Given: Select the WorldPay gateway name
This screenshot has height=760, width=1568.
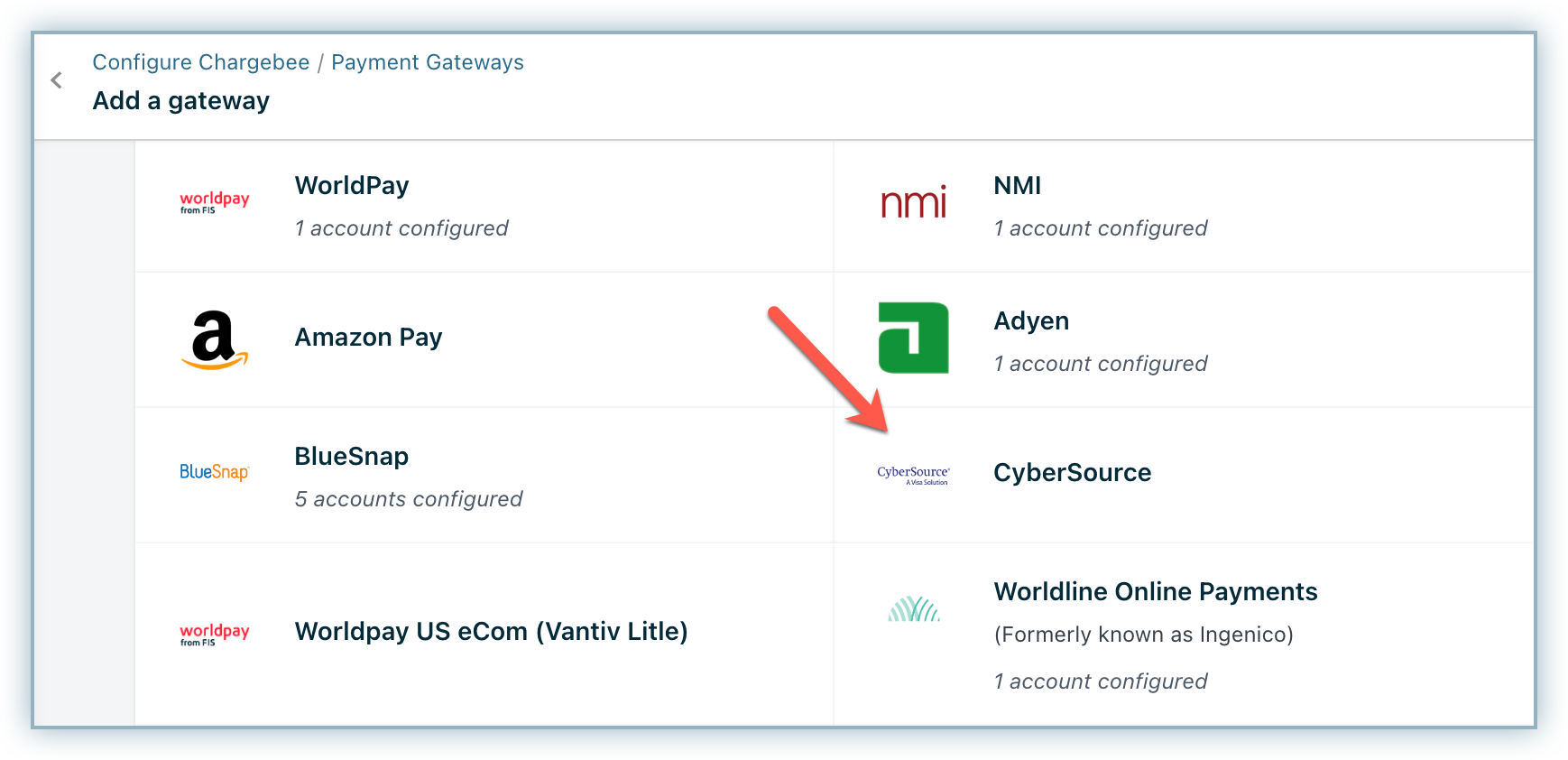Looking at the screenshot, I should tap(352, 186).
